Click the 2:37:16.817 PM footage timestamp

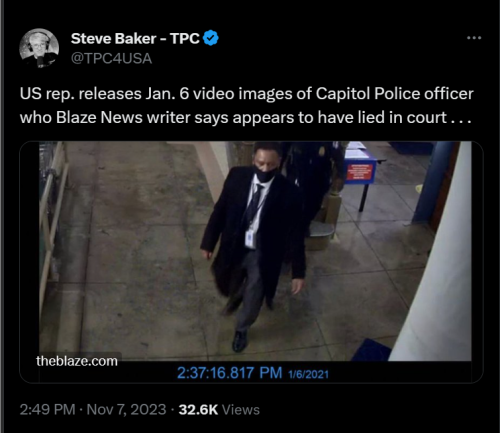pyautogui.click(x=229, y=373)
